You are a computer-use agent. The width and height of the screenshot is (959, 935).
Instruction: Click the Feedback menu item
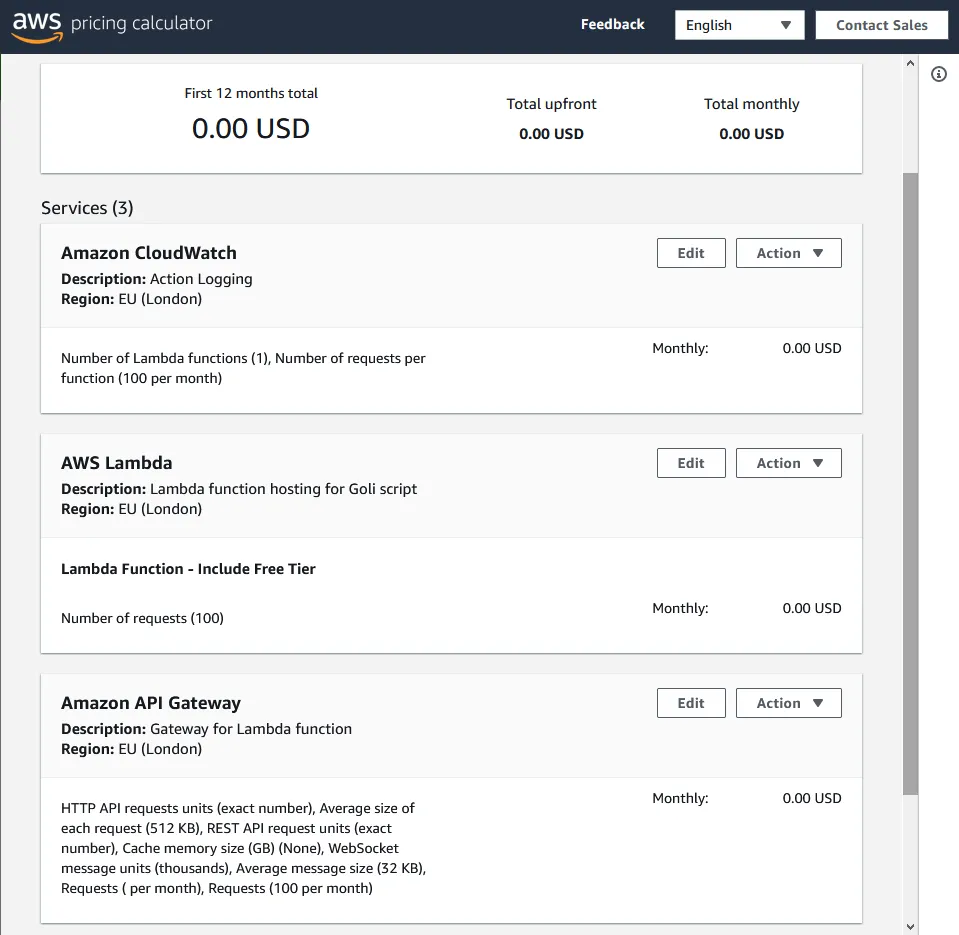612,24
